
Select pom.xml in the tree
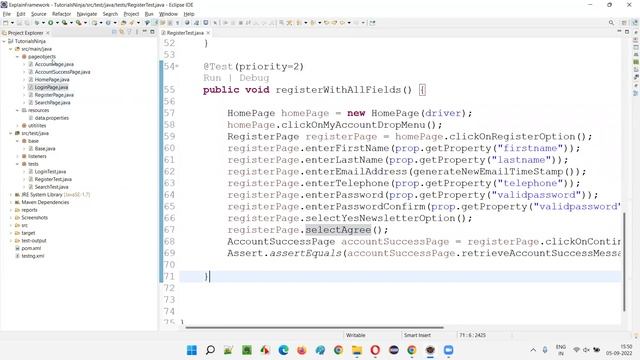(x=31, y=248)
